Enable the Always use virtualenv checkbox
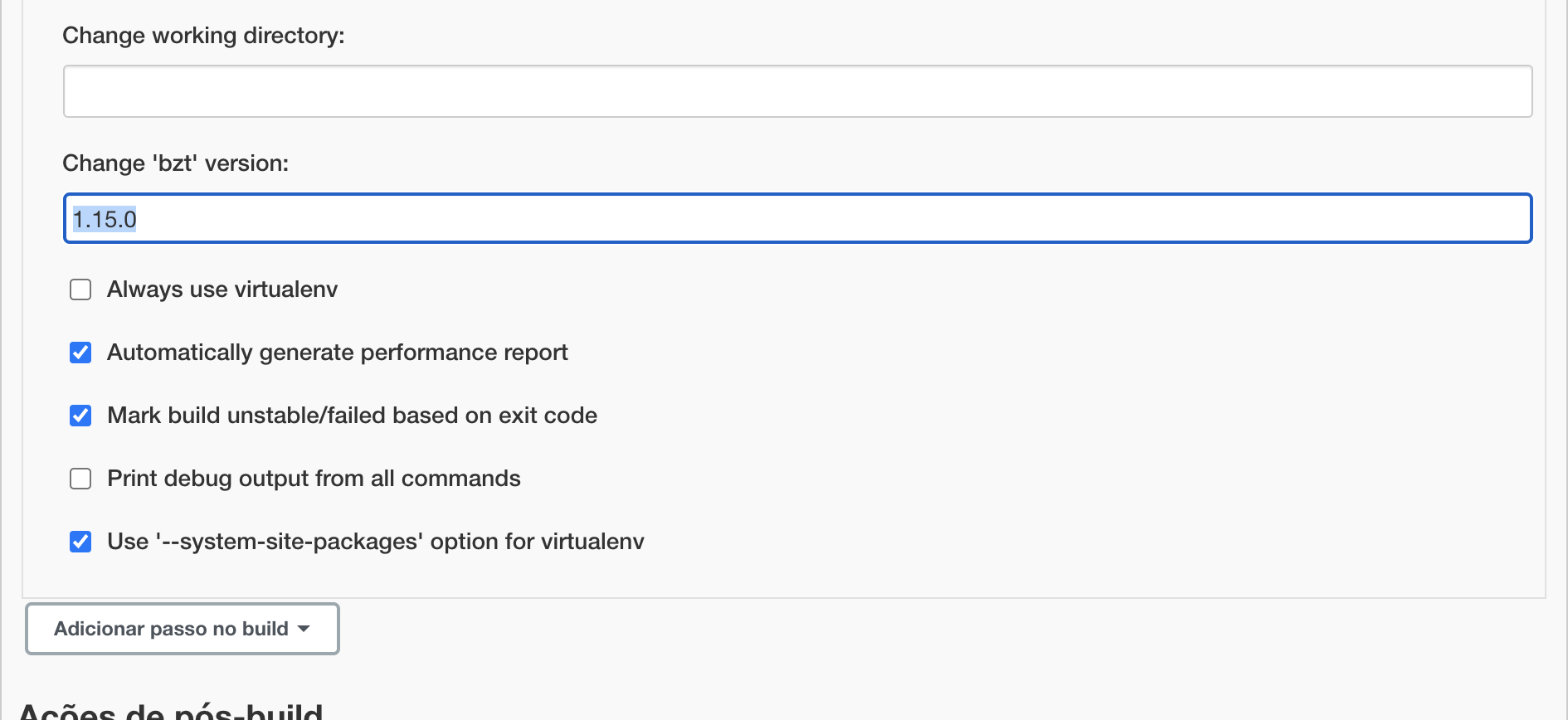The image size is (1568, 720). [80, 289]
